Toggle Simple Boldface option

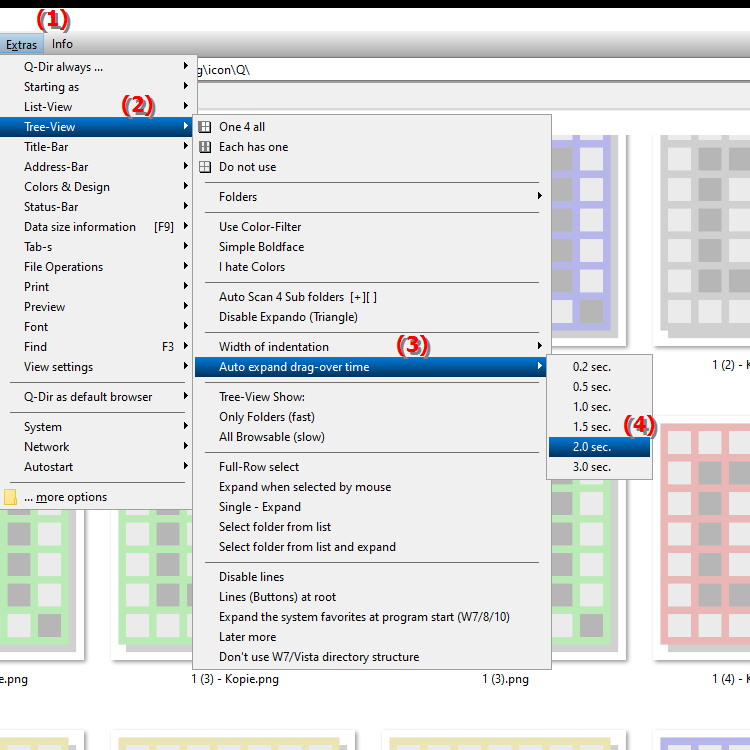click(x=372, y=247)
